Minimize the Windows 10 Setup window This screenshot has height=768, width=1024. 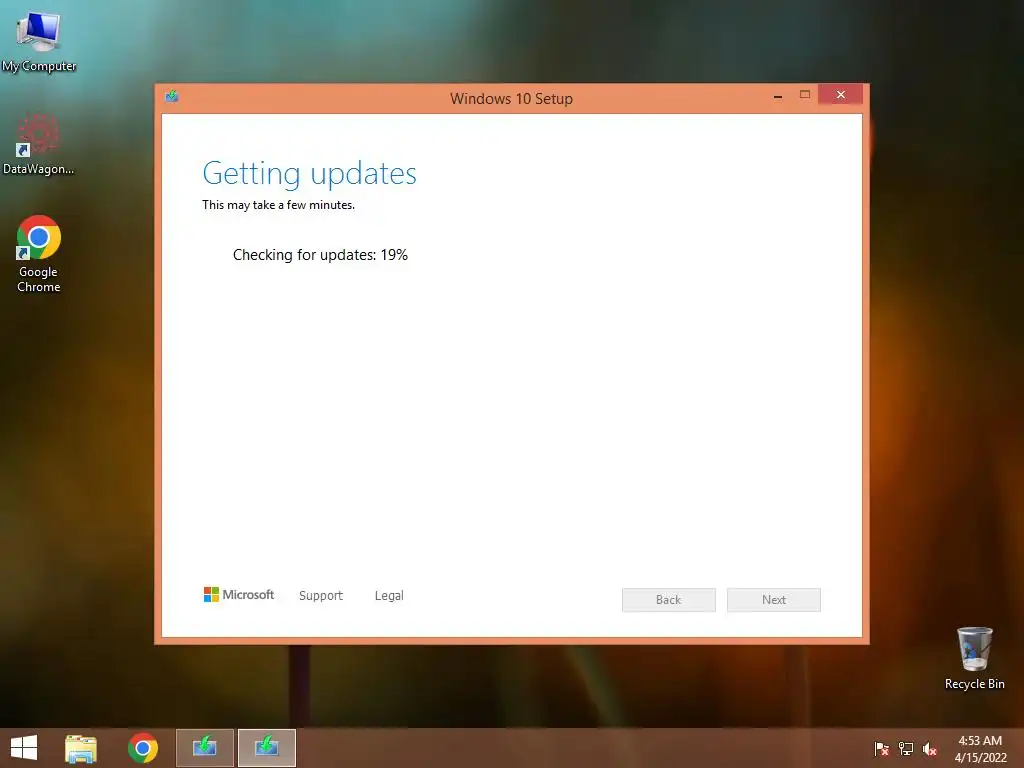click(x=778, y=95)
